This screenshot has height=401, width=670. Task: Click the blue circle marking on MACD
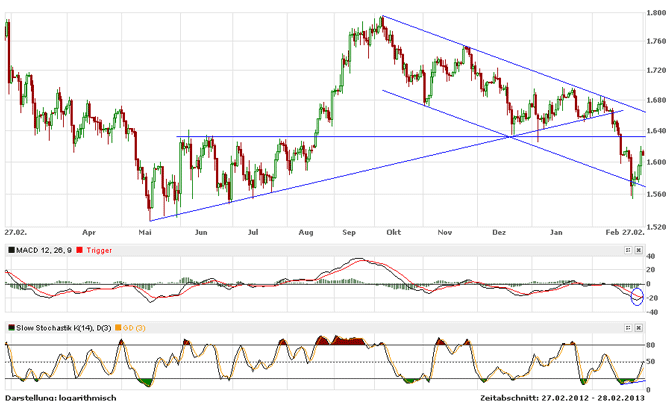(638, 295)
